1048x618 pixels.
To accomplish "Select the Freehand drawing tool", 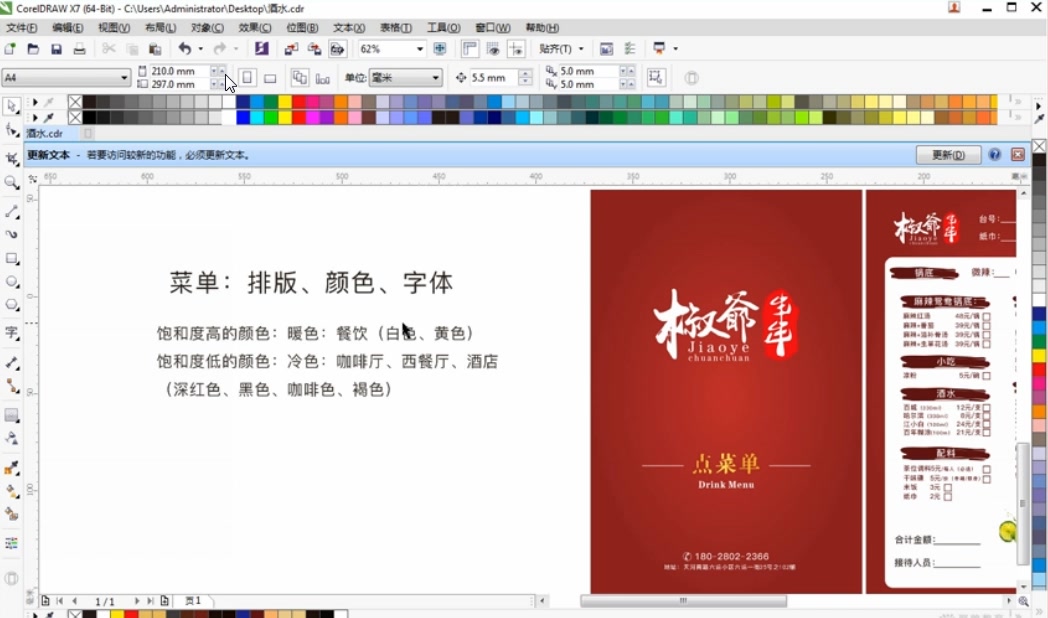I will [x=11, y=213].
